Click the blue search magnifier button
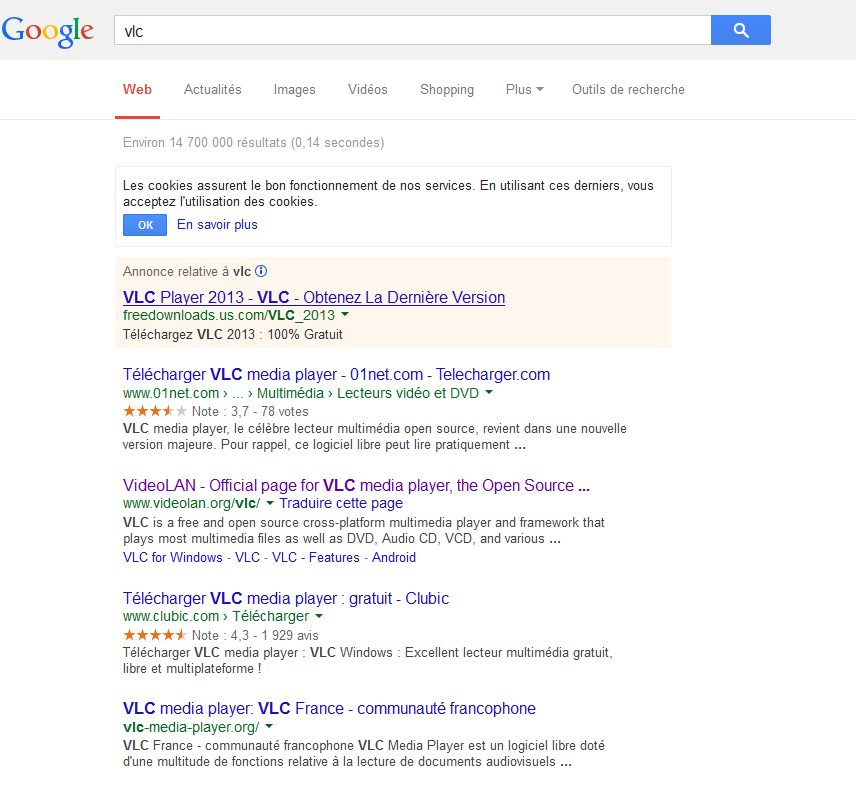856x788 pixels. 741,30
